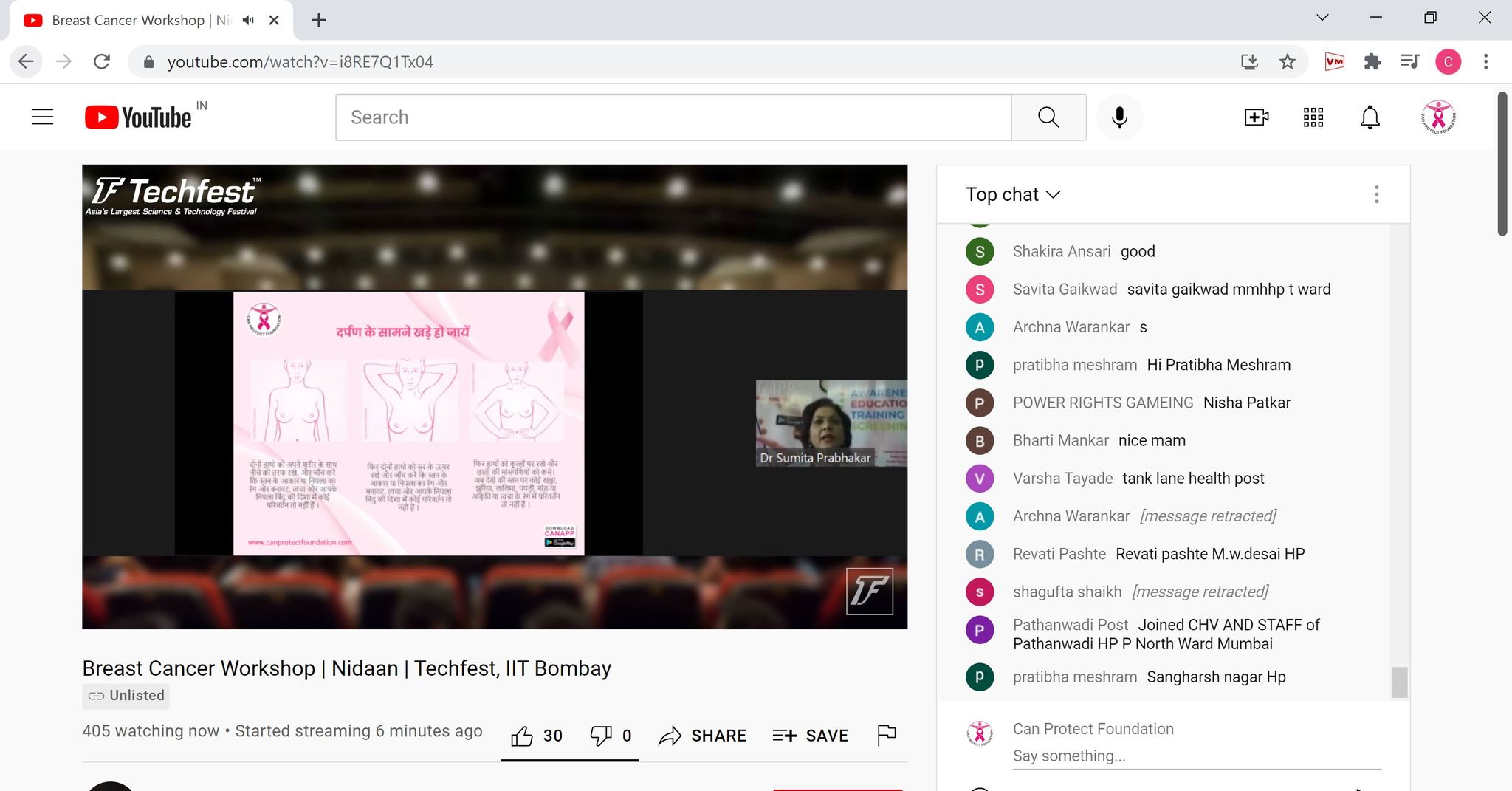Screen dimensions: 1512x791
Task: Open the notifications bell
Action: pos(1370,117)
